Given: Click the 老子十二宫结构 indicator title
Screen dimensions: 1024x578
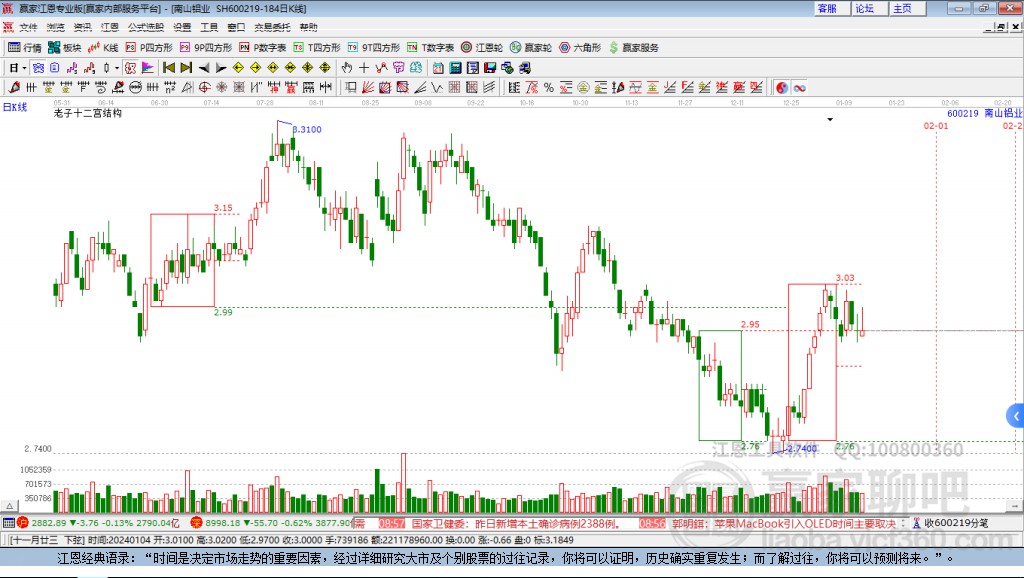Looking at the screenshot, I should (x=88, y=113).
